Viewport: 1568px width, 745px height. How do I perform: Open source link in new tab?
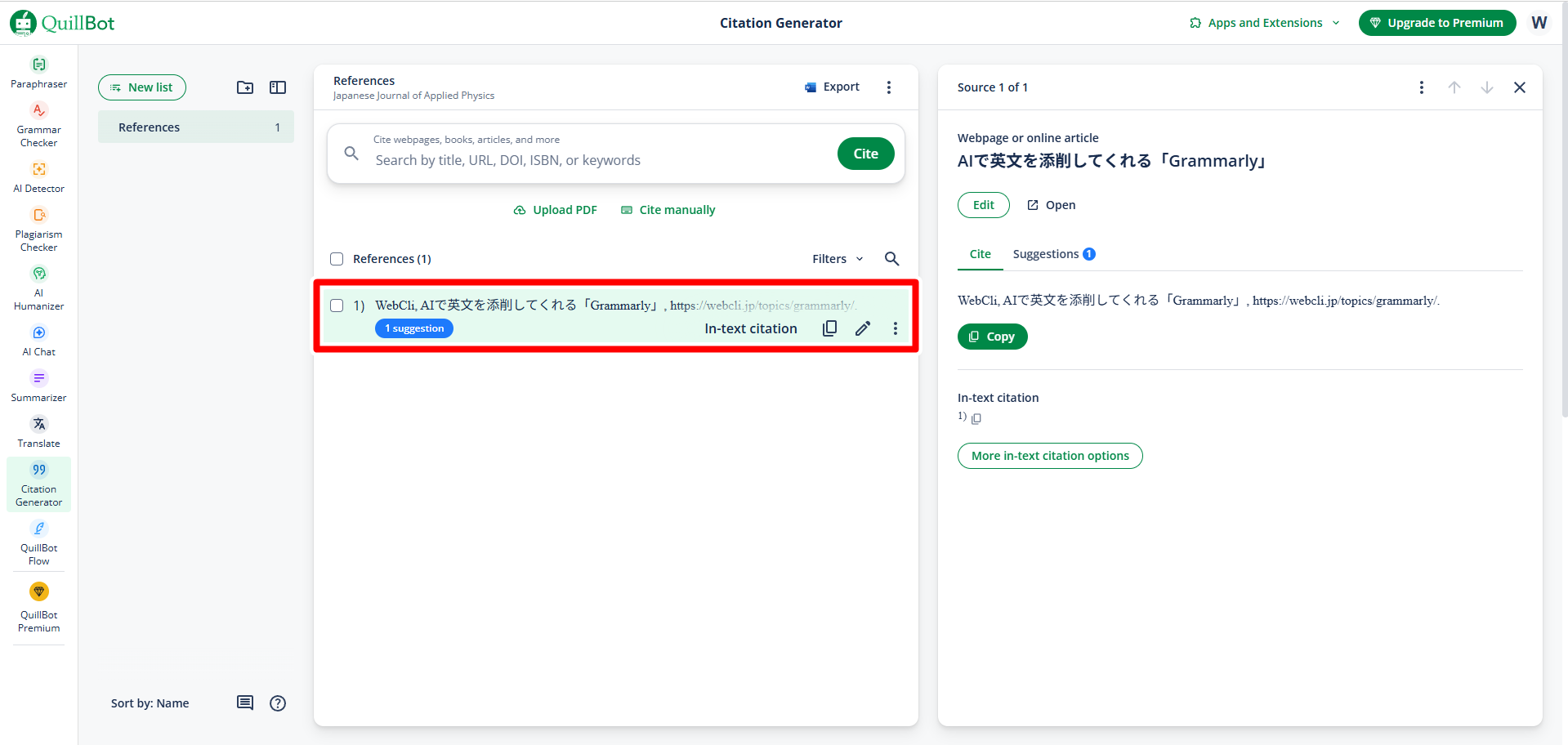coord(1052,205)
